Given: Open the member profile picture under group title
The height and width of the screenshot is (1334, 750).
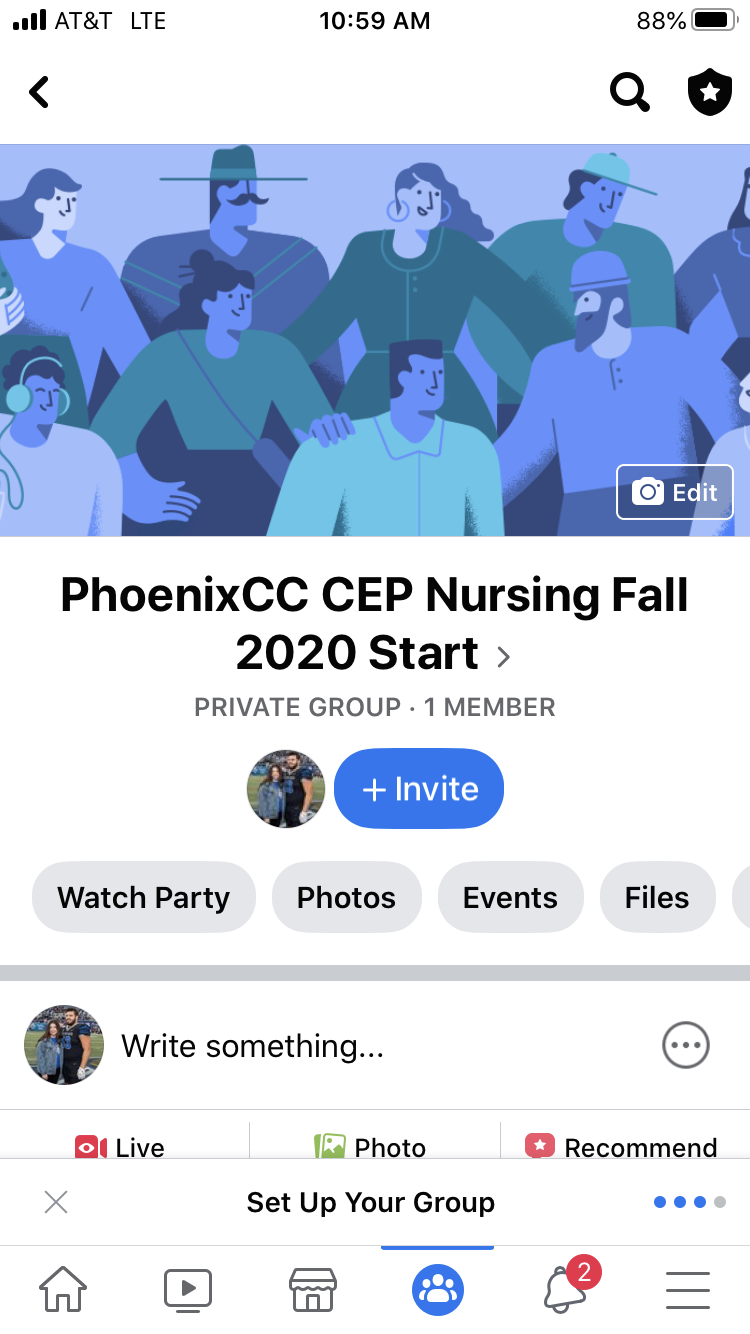Looking at the screenshot, I should pyautogui.click(x=286, y=789).
